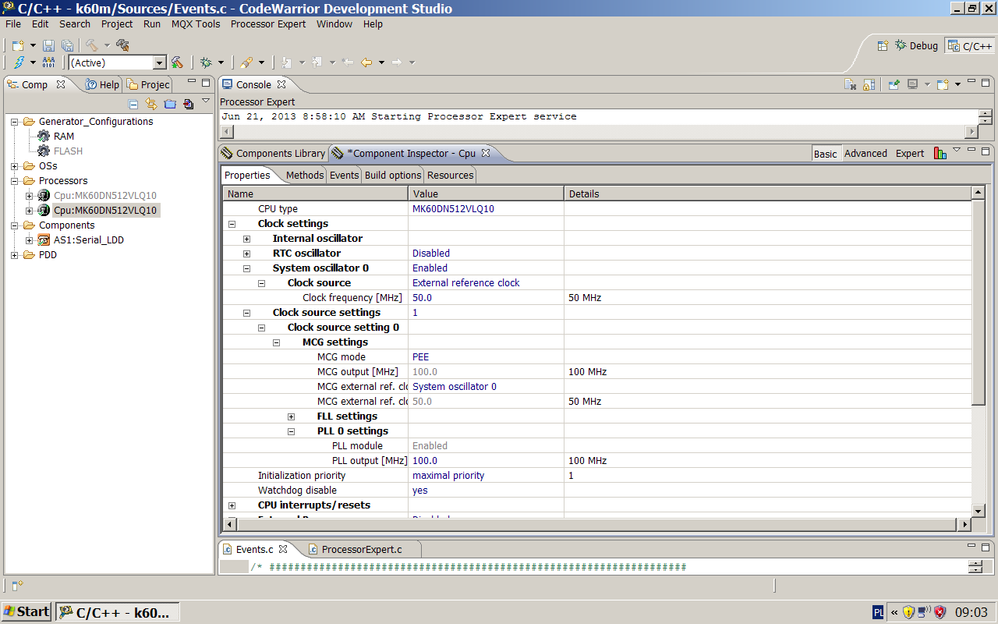998x624 pixels.
Task: Expand the OSs tree node
Action: [x=15, y=166]
